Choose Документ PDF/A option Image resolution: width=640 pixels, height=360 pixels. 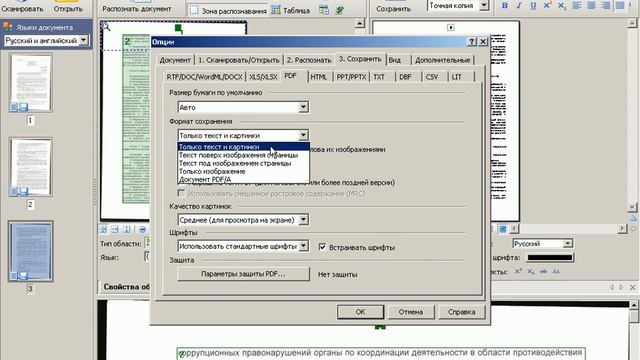(244, 179)
